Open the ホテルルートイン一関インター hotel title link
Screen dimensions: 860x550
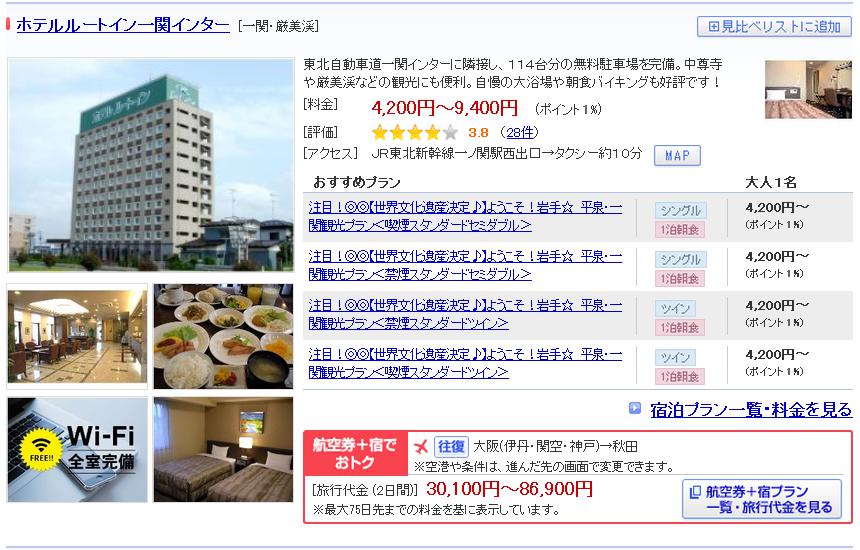click(x=123, y=25)
